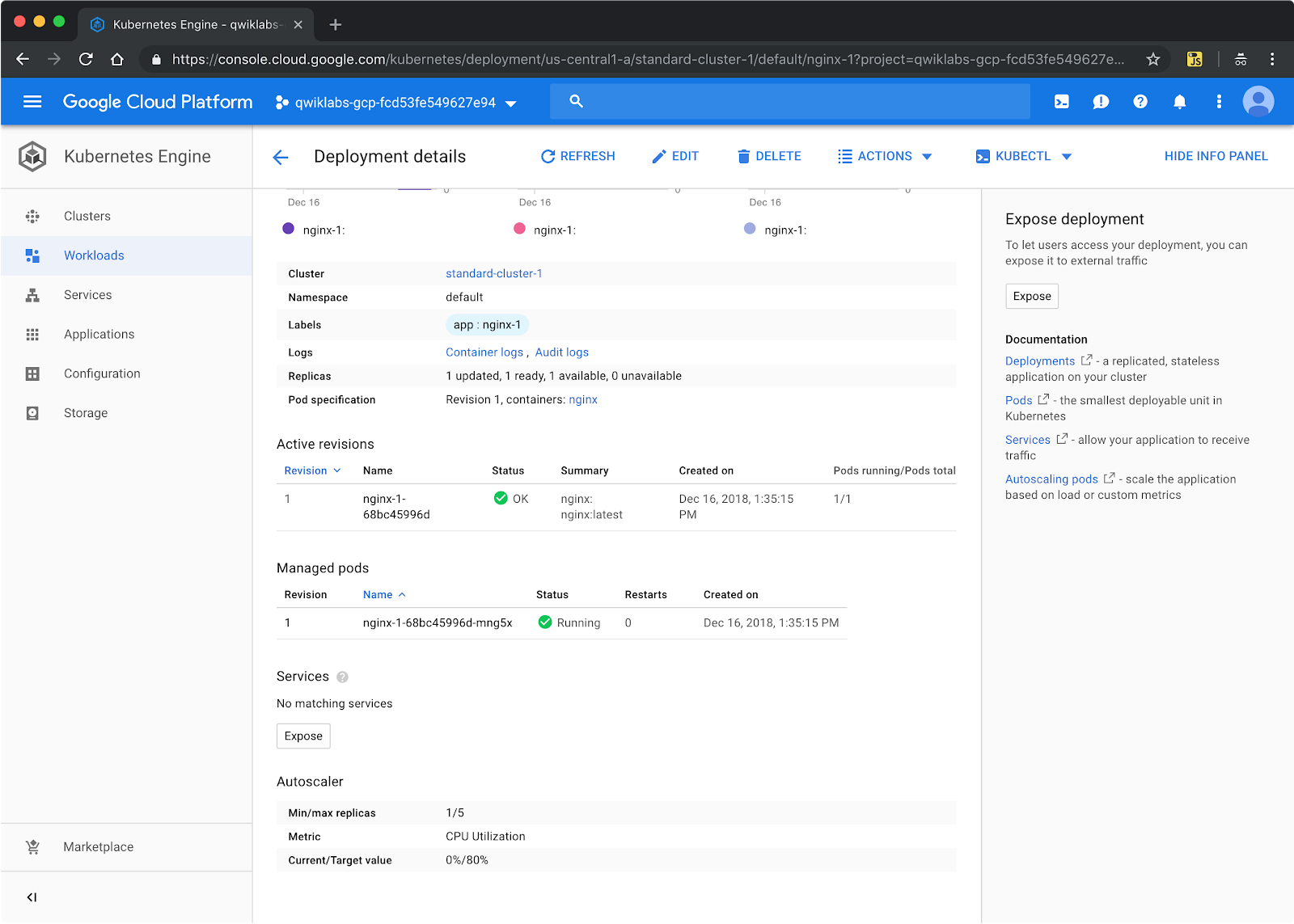Click the incognito browser icon

coord(1241,59)
